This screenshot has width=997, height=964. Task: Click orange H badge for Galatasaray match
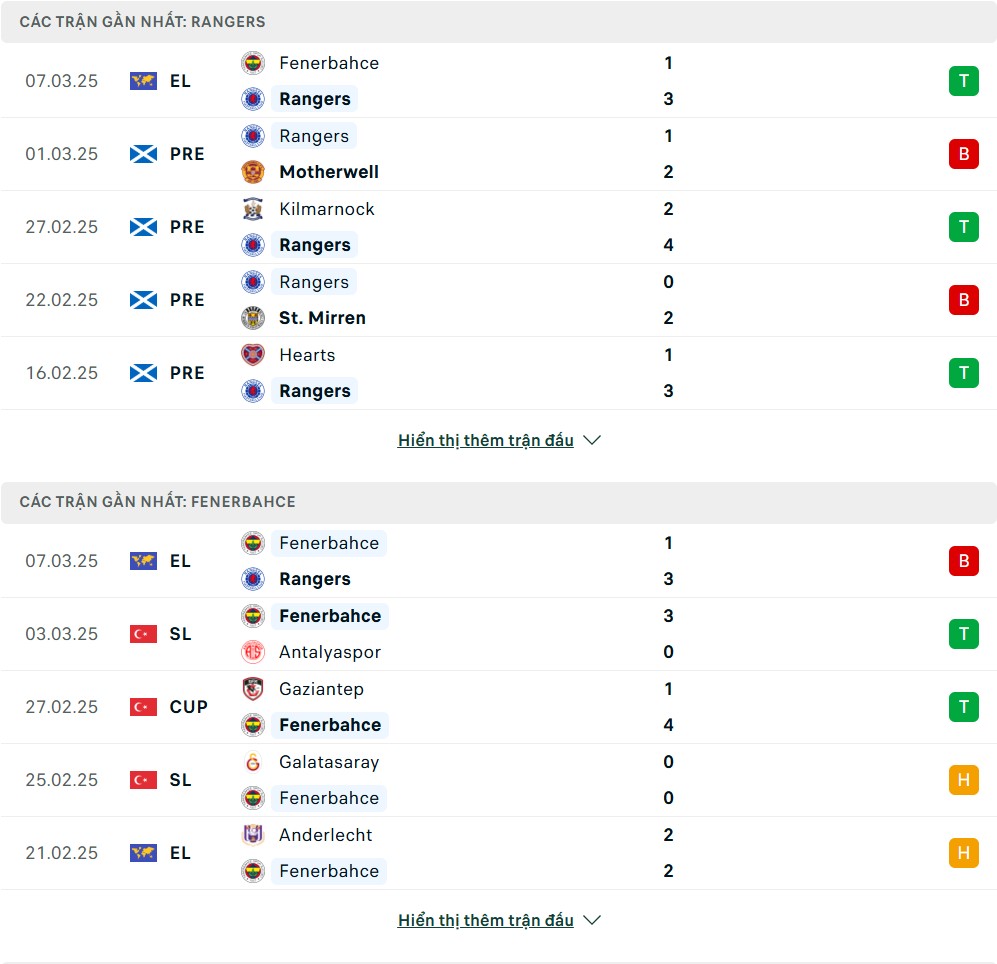(x=963, y=780)
